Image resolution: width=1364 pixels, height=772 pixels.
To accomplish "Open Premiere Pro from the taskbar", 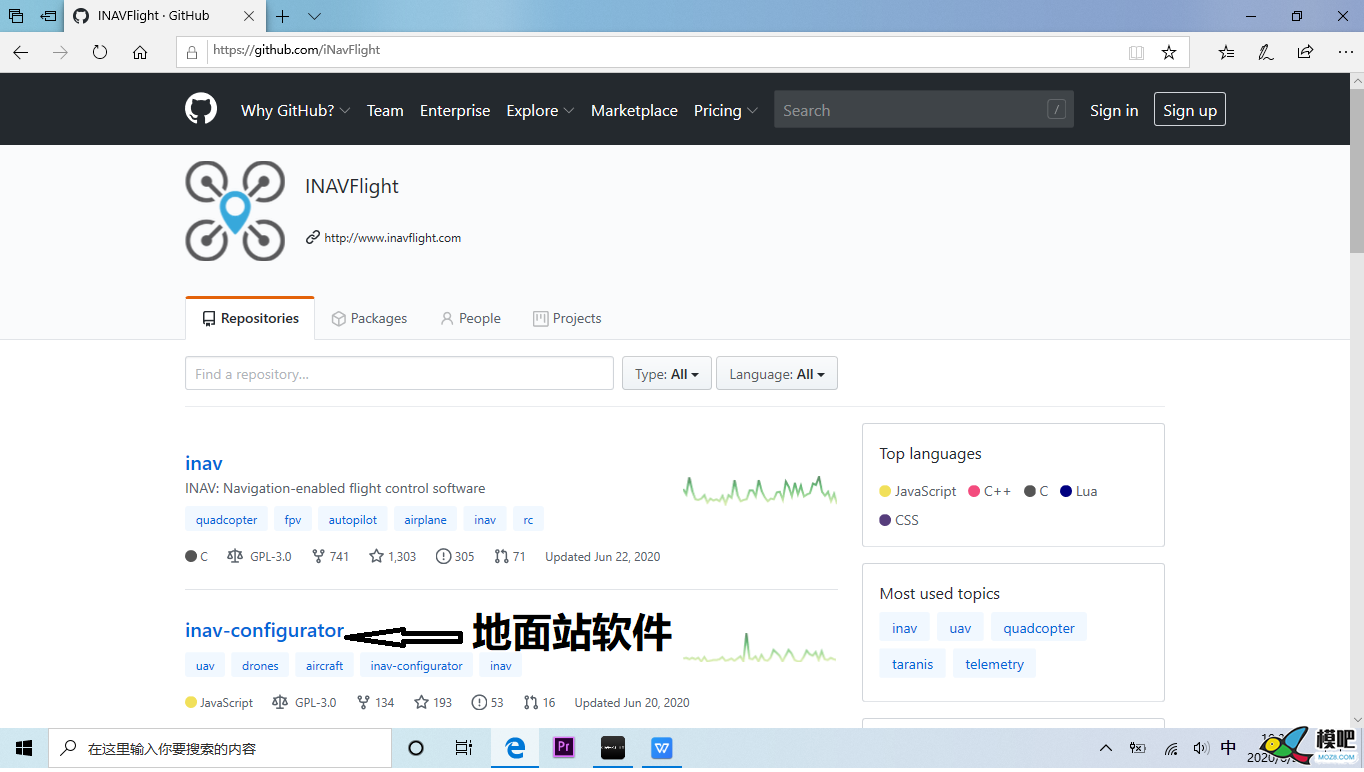I will (564, 748).
